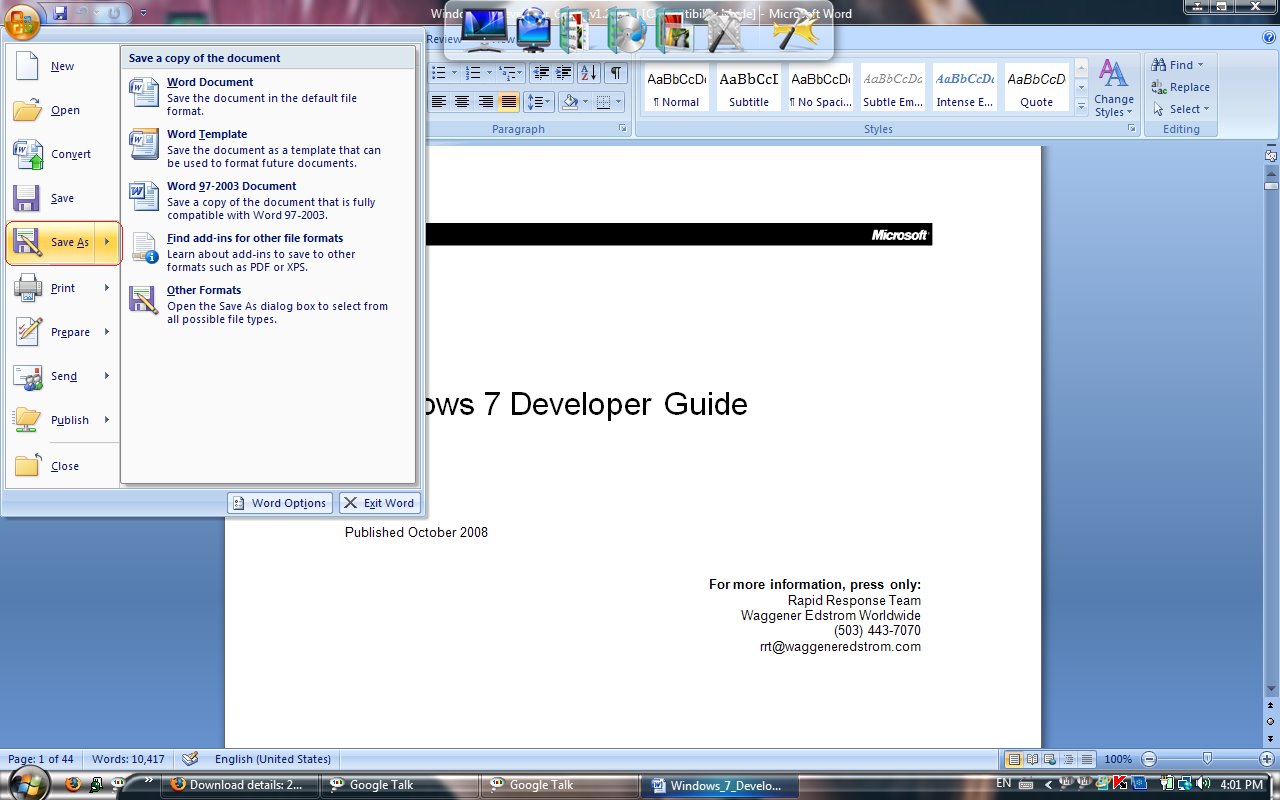Toggle Align Text Right
1280x800 pixels.
pyautogui.click(x=486, y=102)
